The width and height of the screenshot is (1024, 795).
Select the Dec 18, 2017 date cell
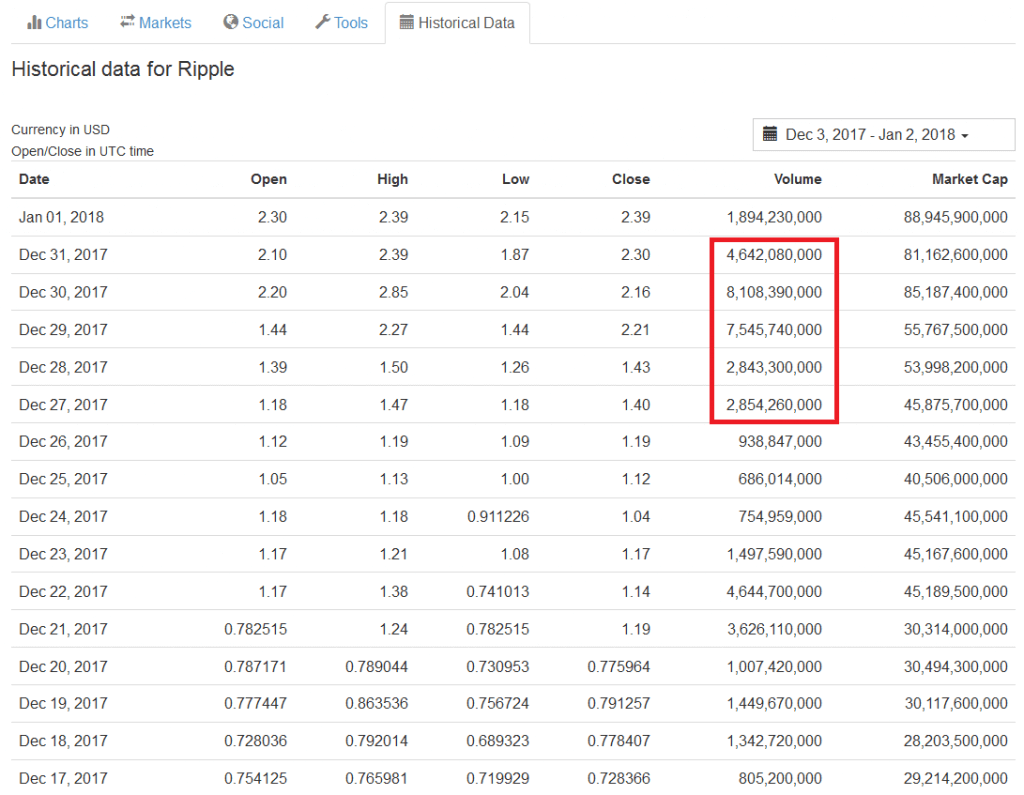click(x=63, y=741)
